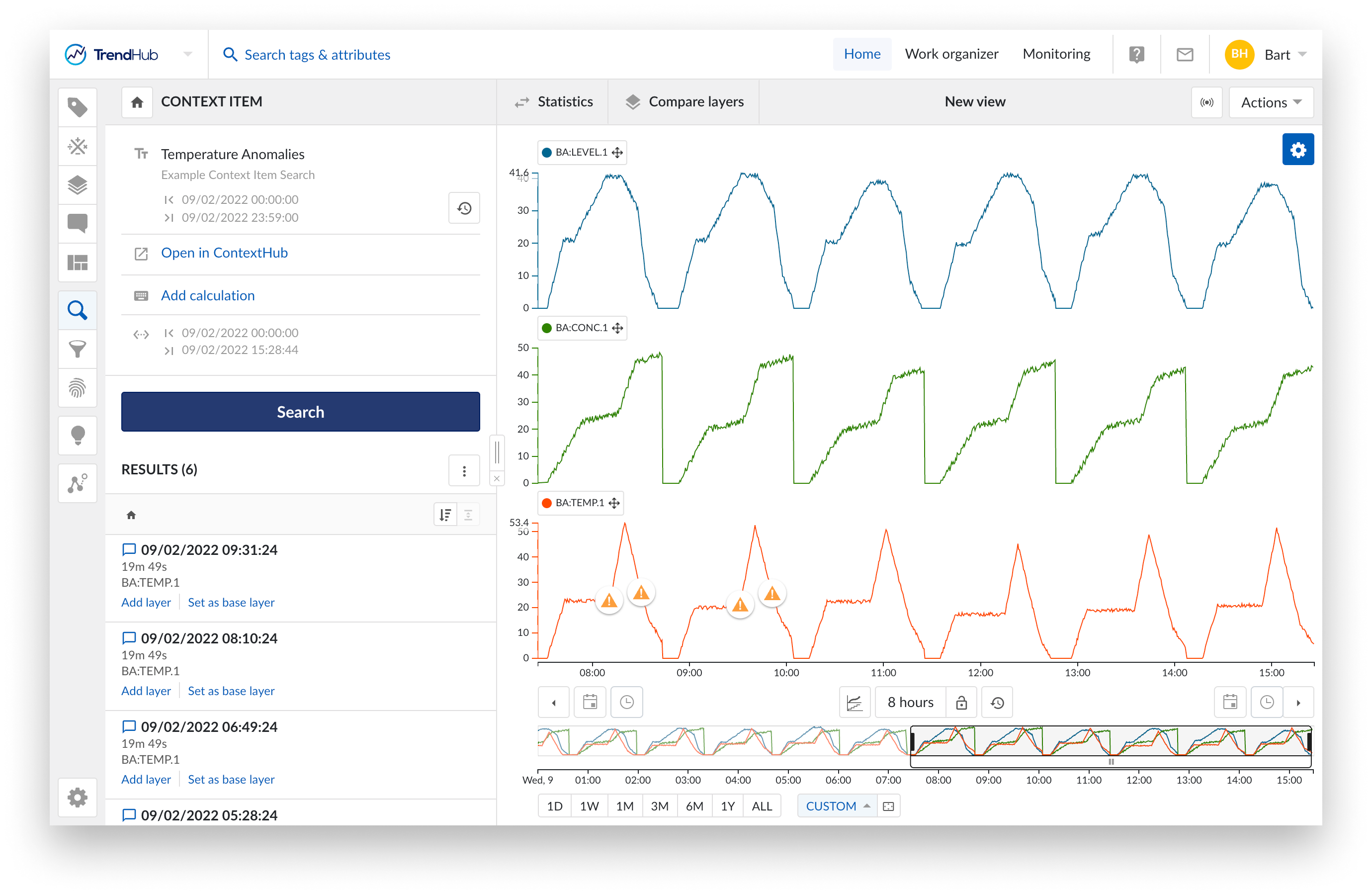The image size is (1372, 895).
Task: Click the lightbulb insights sidebar icon
Action: tap(77, 436)
